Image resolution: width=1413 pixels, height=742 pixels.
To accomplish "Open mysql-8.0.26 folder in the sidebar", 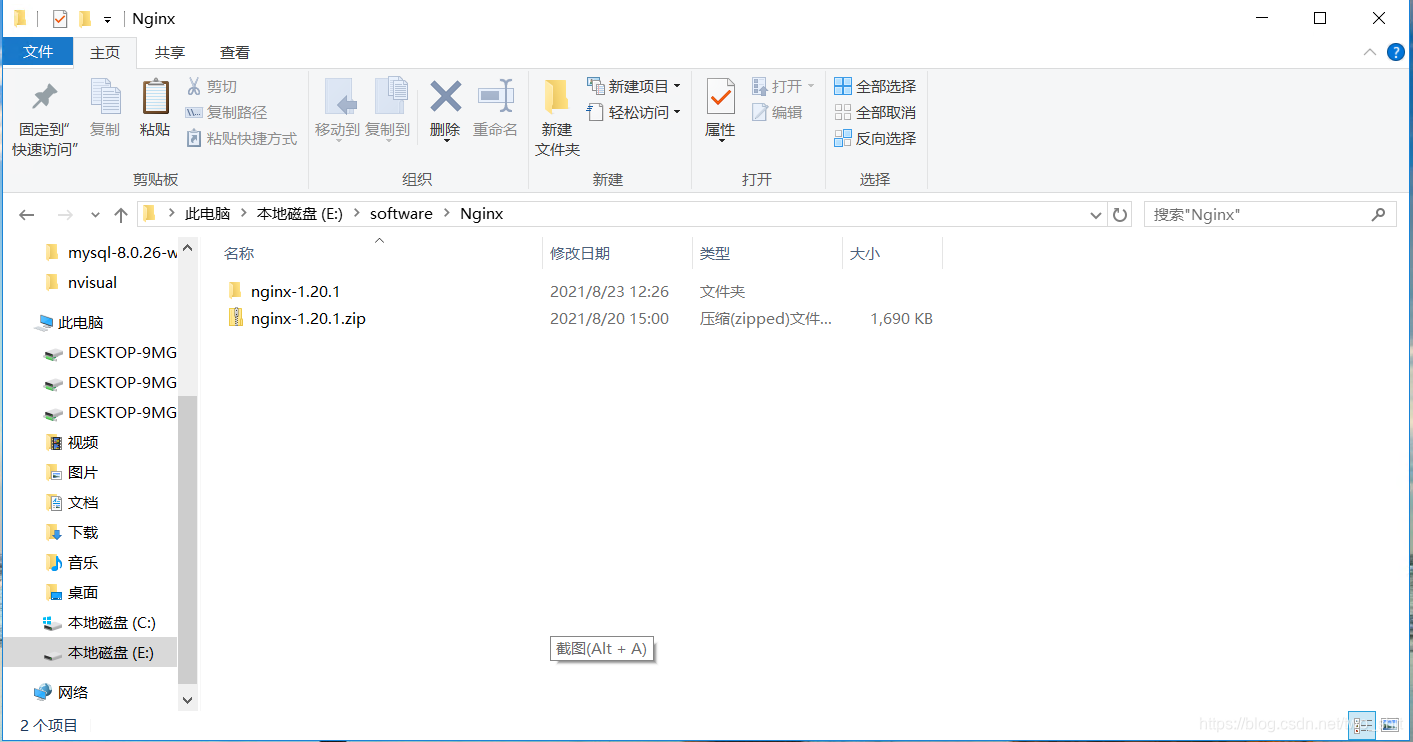I will (x=112, y=253).
